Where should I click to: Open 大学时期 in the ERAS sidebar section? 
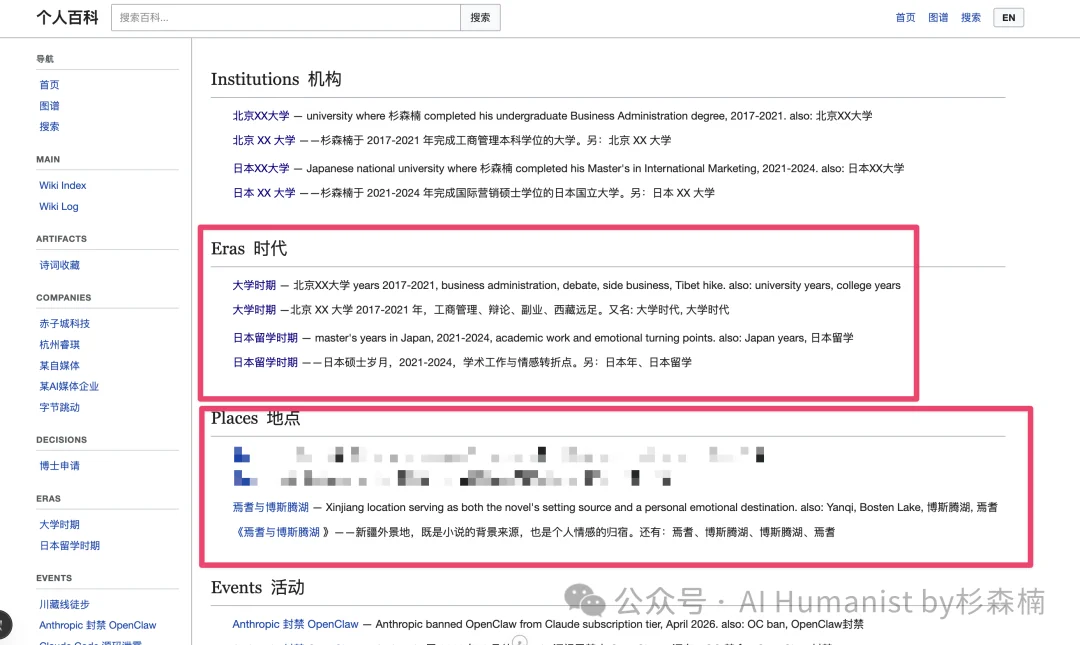tap(58, 524)
